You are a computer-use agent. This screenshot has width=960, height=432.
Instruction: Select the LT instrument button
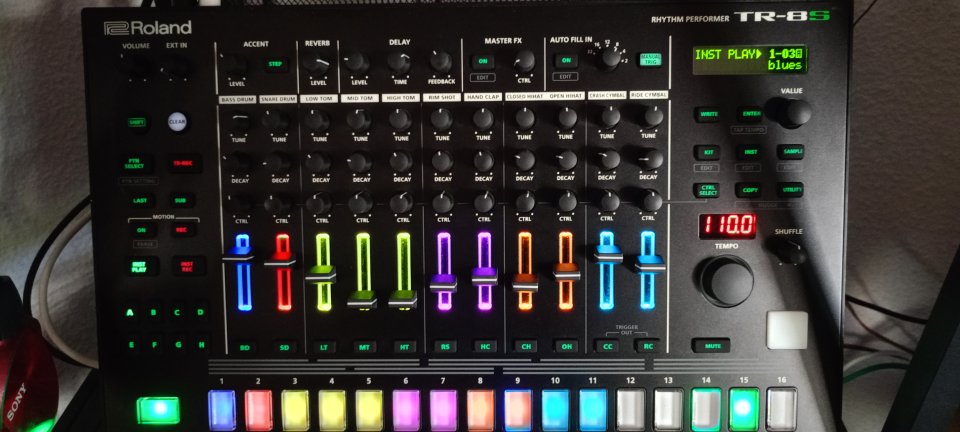[x=324, y=347]
